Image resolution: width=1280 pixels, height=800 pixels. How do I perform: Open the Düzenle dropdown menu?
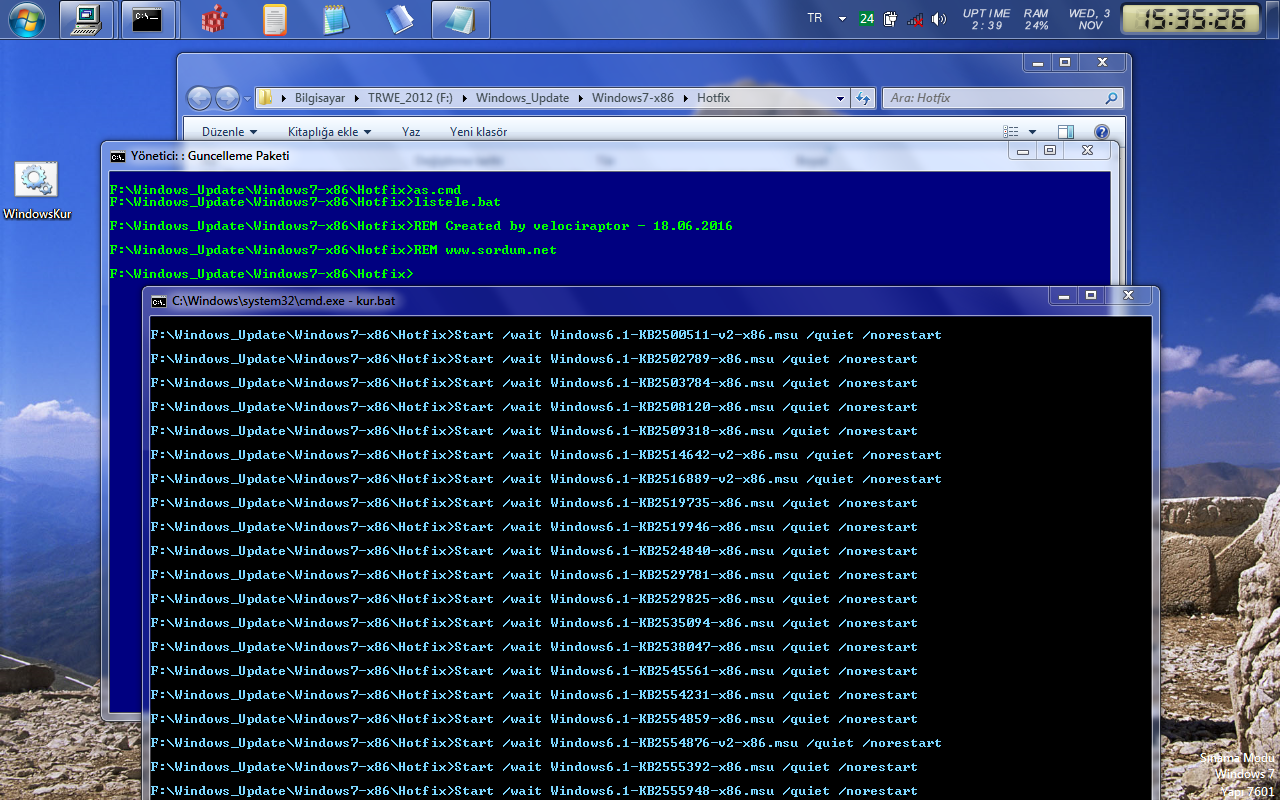pos(229,132)
